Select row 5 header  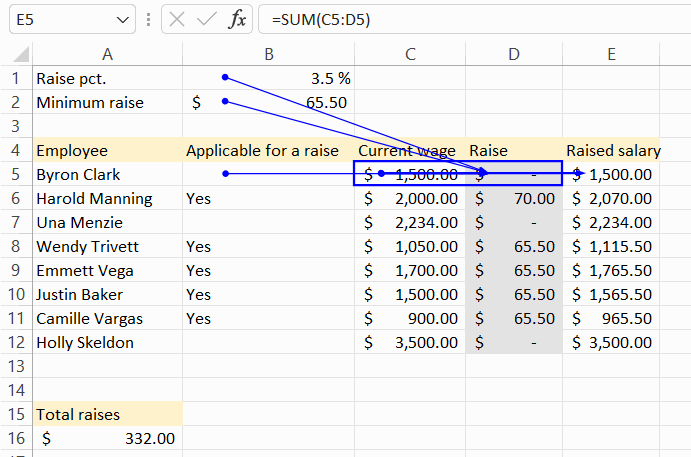(x=16, y=175)
